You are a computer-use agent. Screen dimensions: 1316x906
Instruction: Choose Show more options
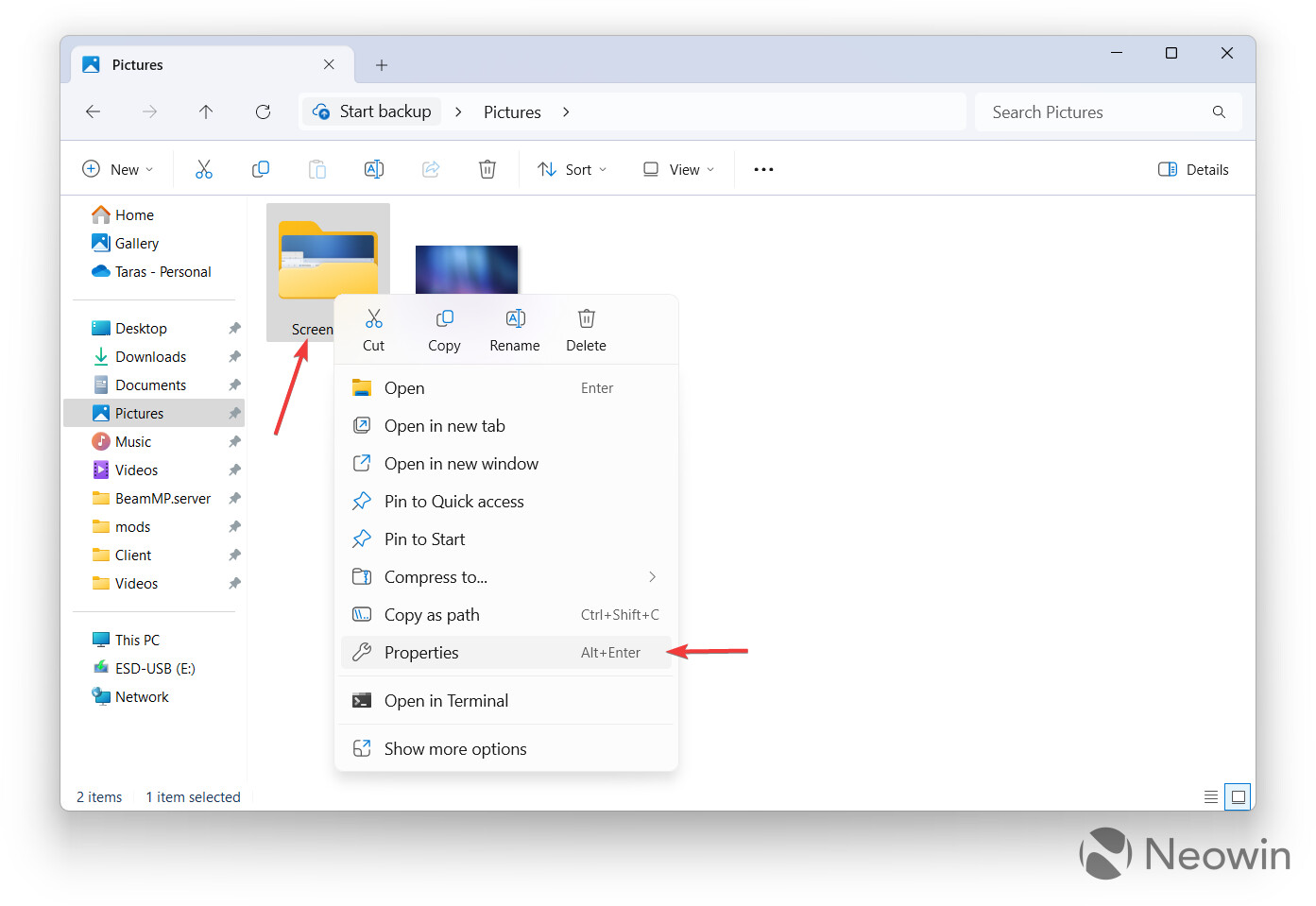click(x=506, y=749)
